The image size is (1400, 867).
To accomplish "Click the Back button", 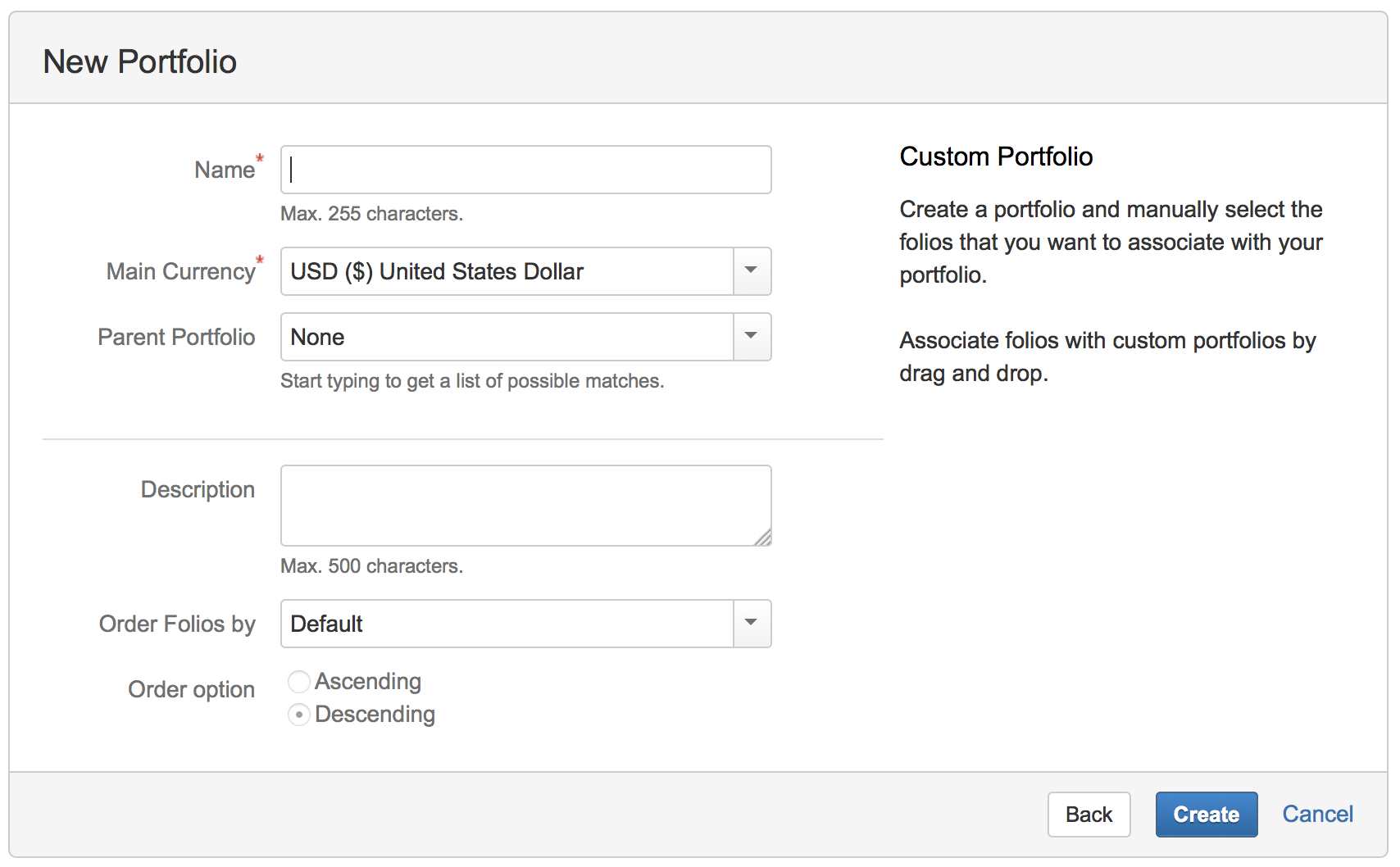I will (1089, 814).
